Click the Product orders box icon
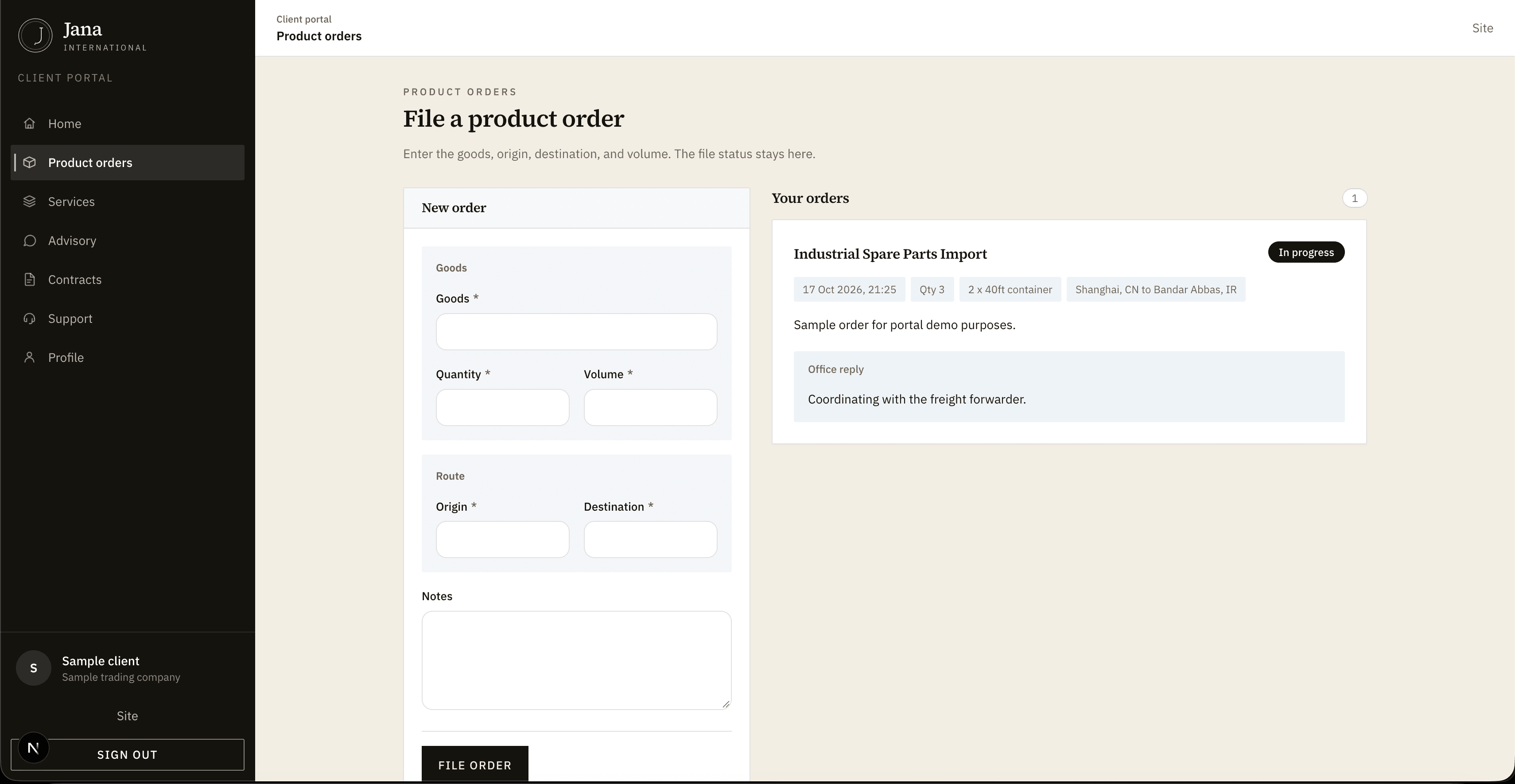Viewport: 1515px width, 784px height. pos(29,162)
